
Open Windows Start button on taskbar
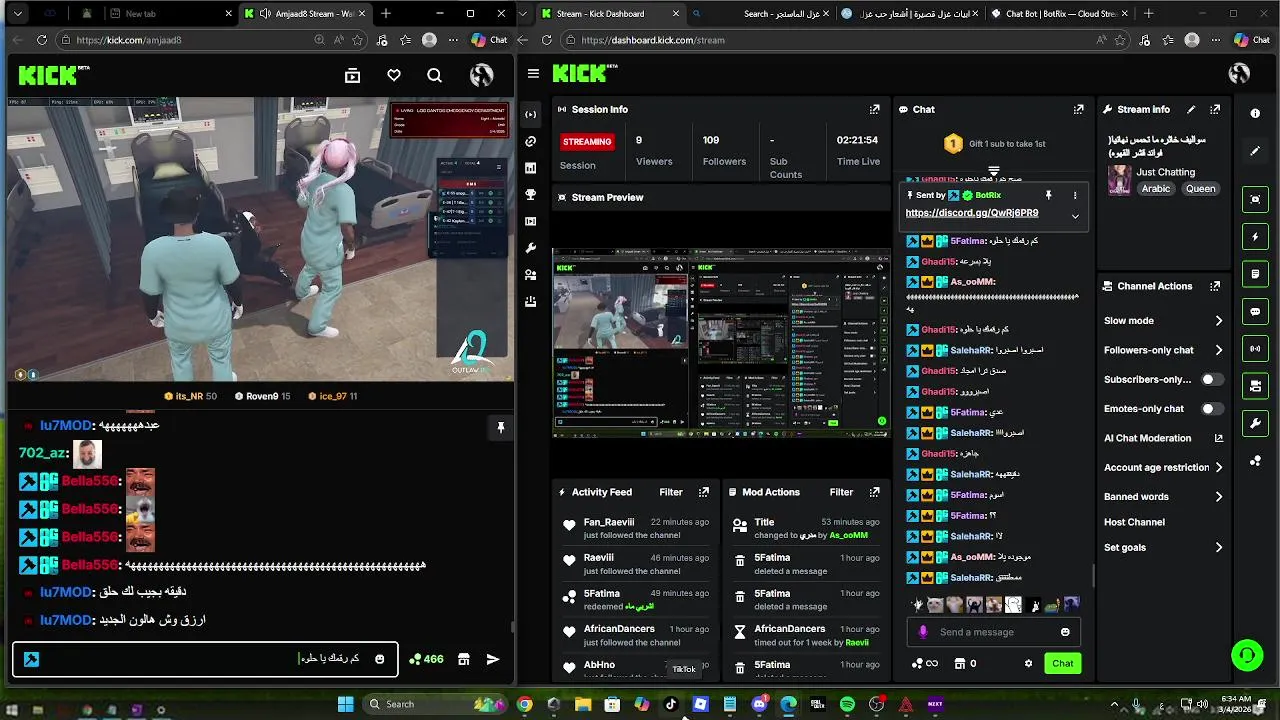tap(345, 704)
